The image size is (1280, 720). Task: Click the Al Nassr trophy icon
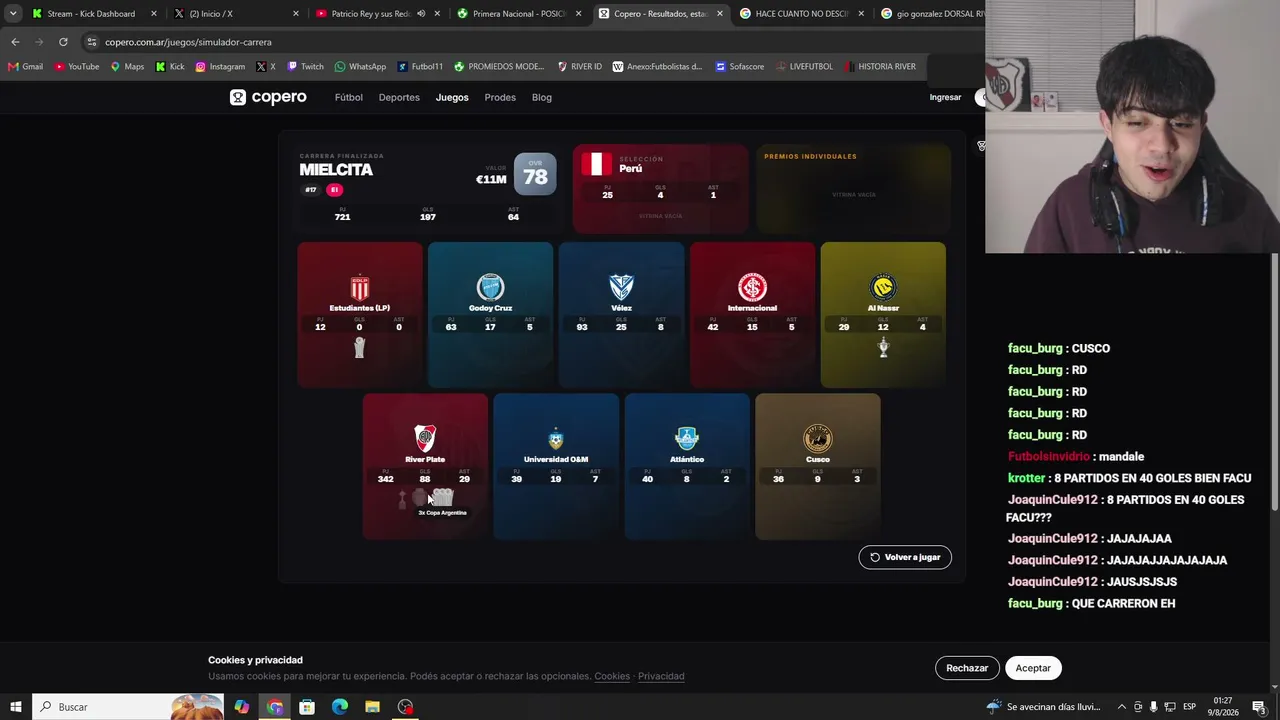coord(883,347)
